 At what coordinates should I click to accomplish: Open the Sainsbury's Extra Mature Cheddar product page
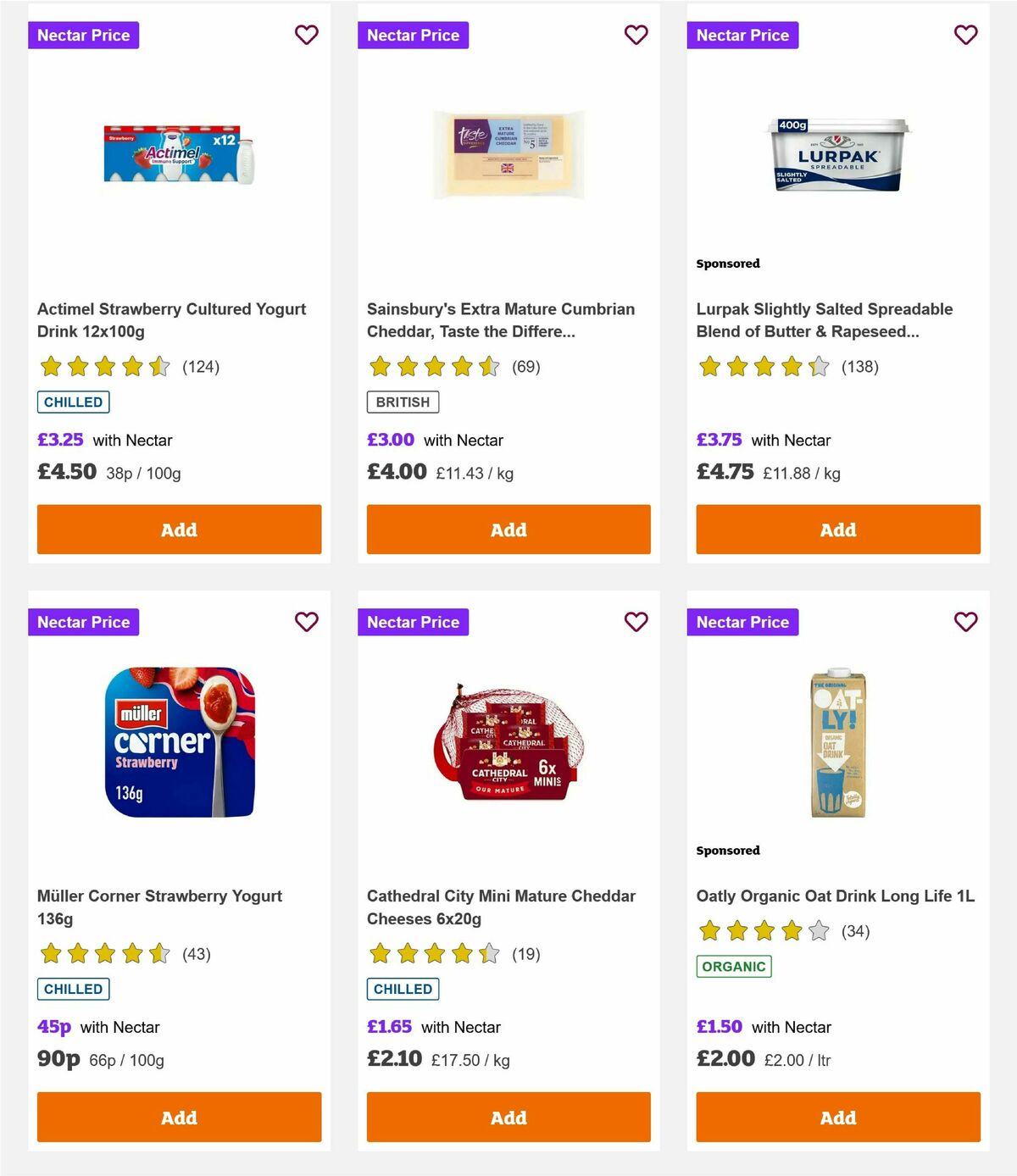tap(500, 320)
